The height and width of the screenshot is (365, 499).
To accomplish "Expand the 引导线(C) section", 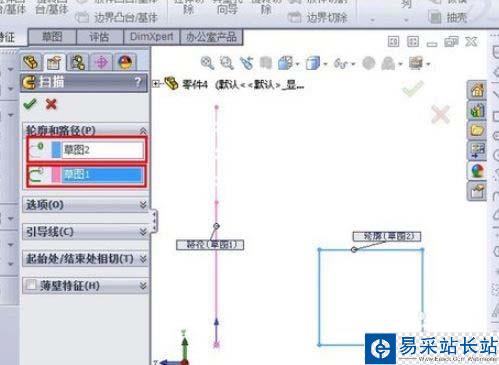I will pos(143,231).
